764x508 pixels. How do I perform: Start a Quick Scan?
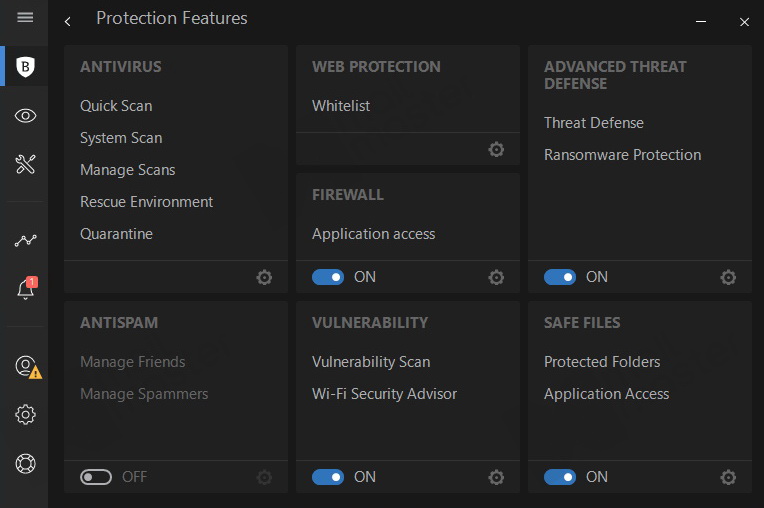(116, 106)
